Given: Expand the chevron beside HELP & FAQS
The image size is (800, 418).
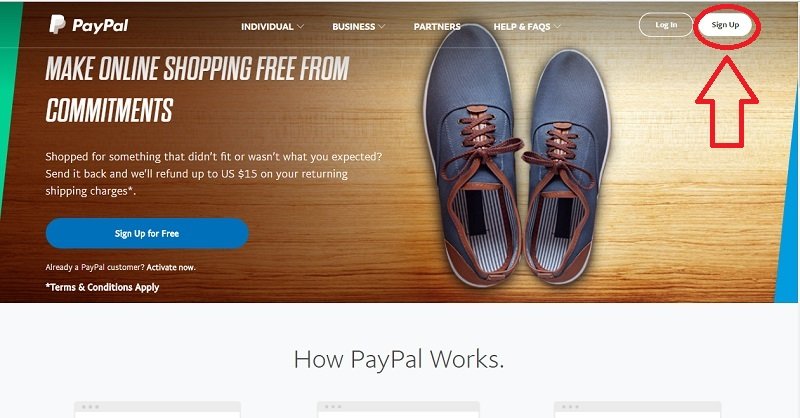Looking at the screenshot, I should click(x=557, y=27).
